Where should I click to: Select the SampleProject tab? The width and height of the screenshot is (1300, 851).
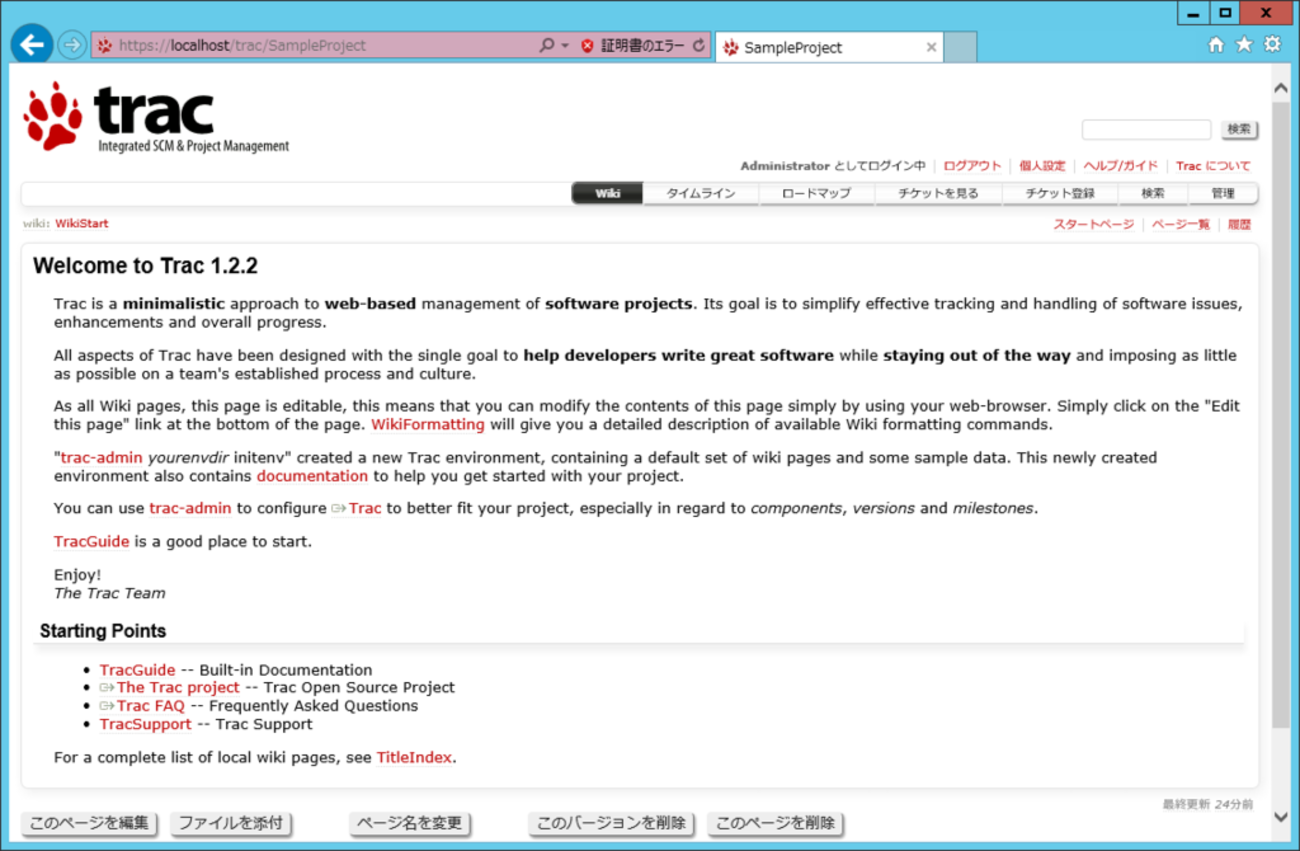pos(829,47)
